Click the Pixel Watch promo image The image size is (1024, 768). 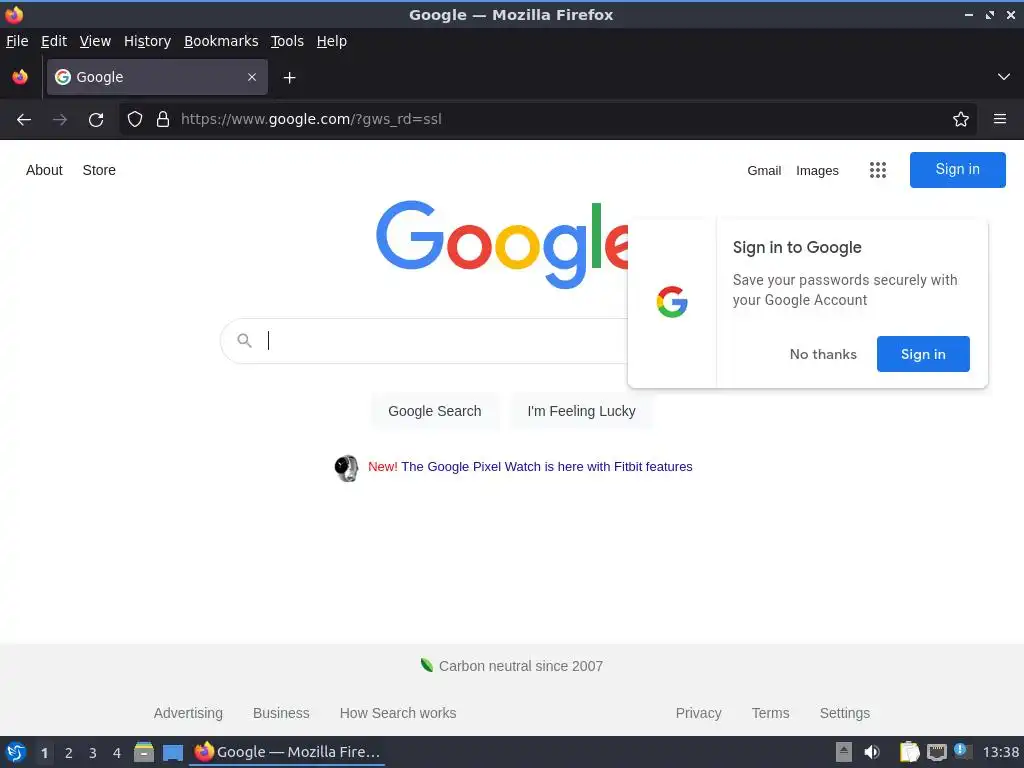coord(346,468)
